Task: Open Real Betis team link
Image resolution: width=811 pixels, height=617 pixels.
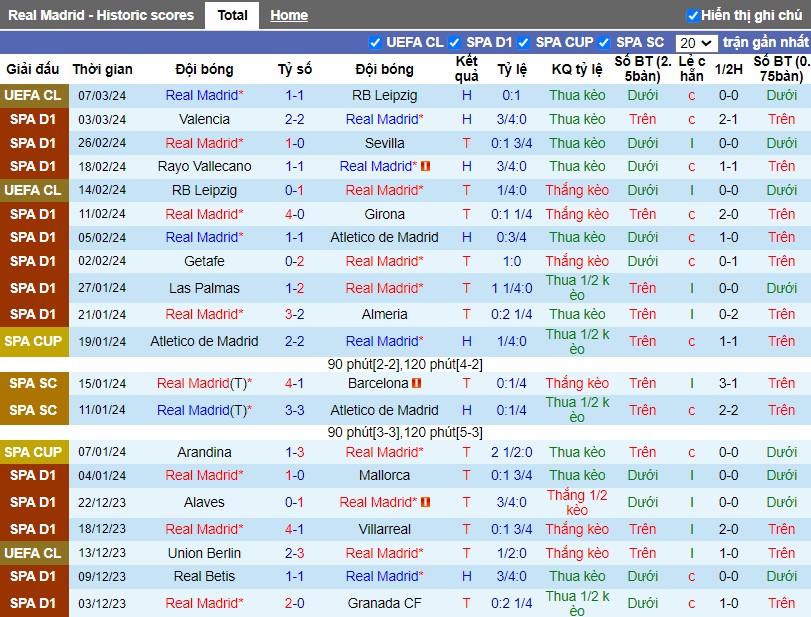Action: pyautogui.click(x=204, y=576)
